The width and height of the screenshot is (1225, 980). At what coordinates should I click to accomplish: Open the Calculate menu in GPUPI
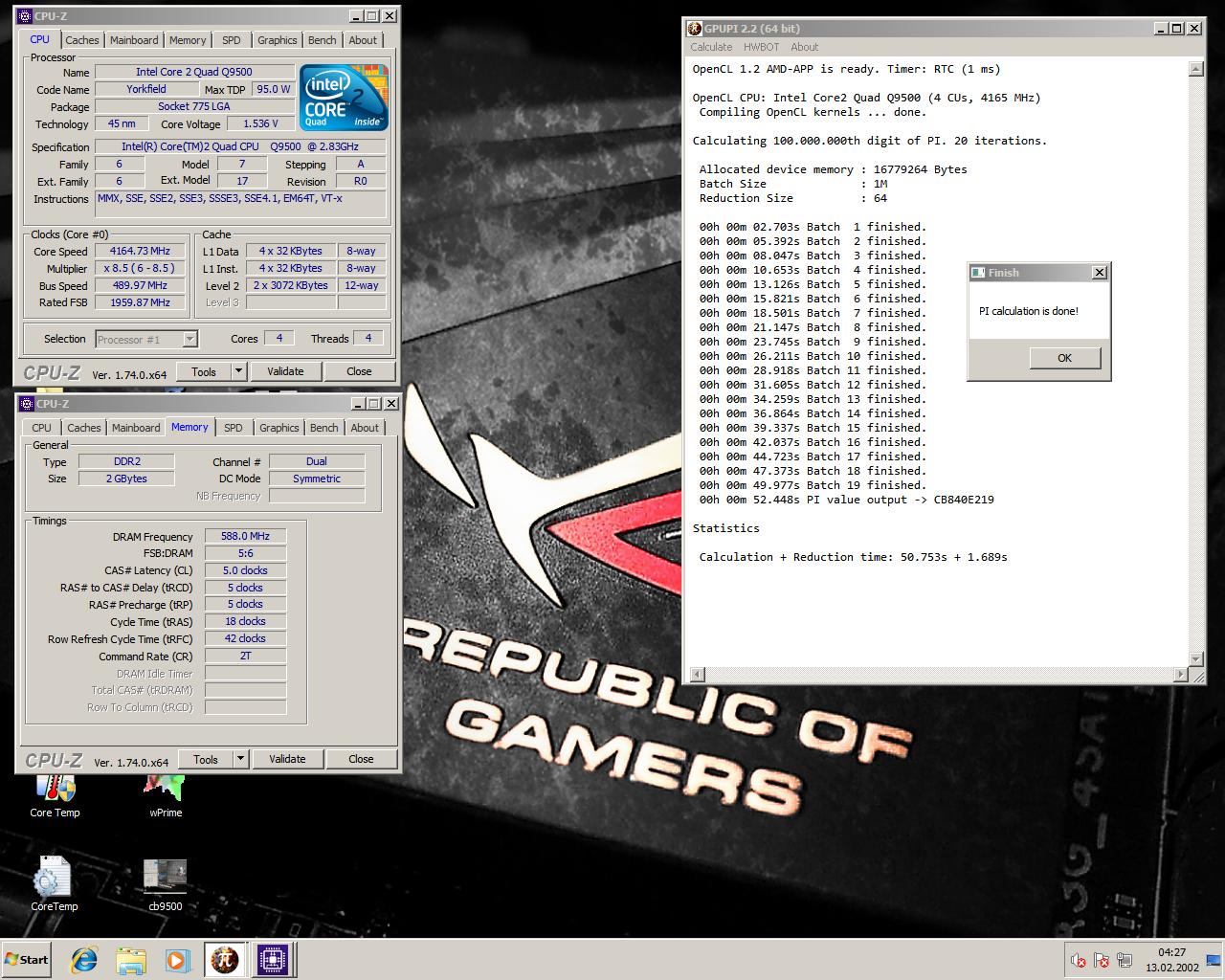click(711, 47)
